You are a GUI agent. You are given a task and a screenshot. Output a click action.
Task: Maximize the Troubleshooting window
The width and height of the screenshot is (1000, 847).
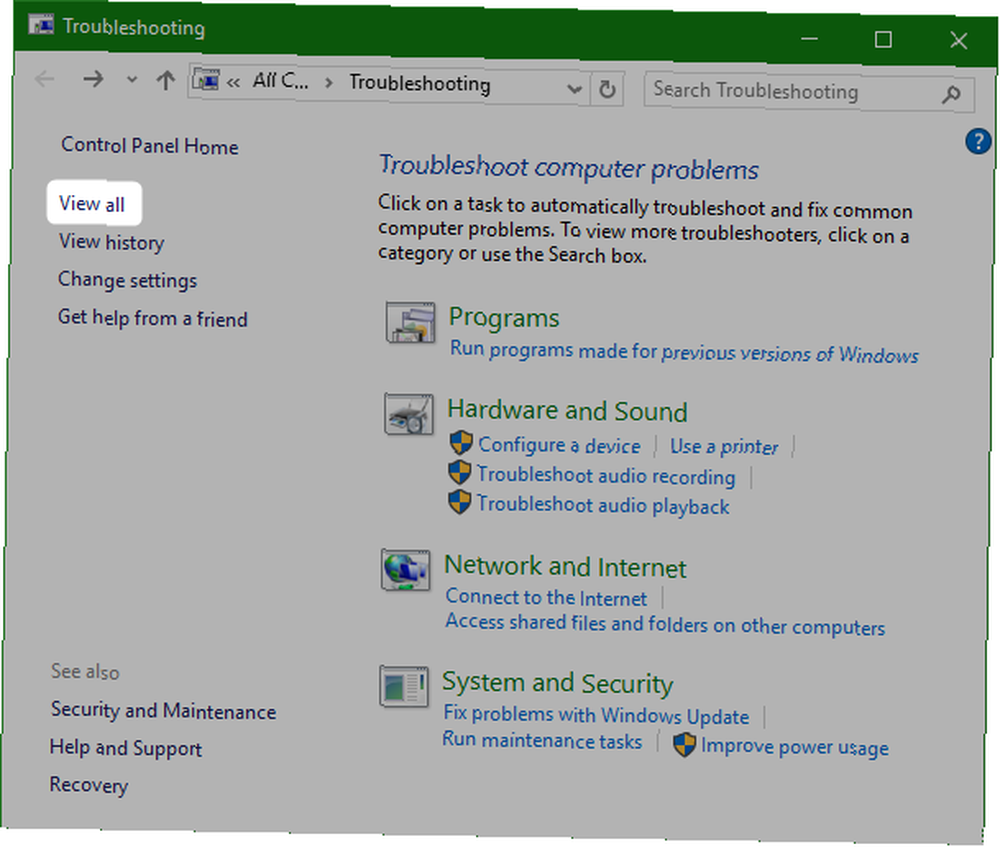click(x=883, y=40)
